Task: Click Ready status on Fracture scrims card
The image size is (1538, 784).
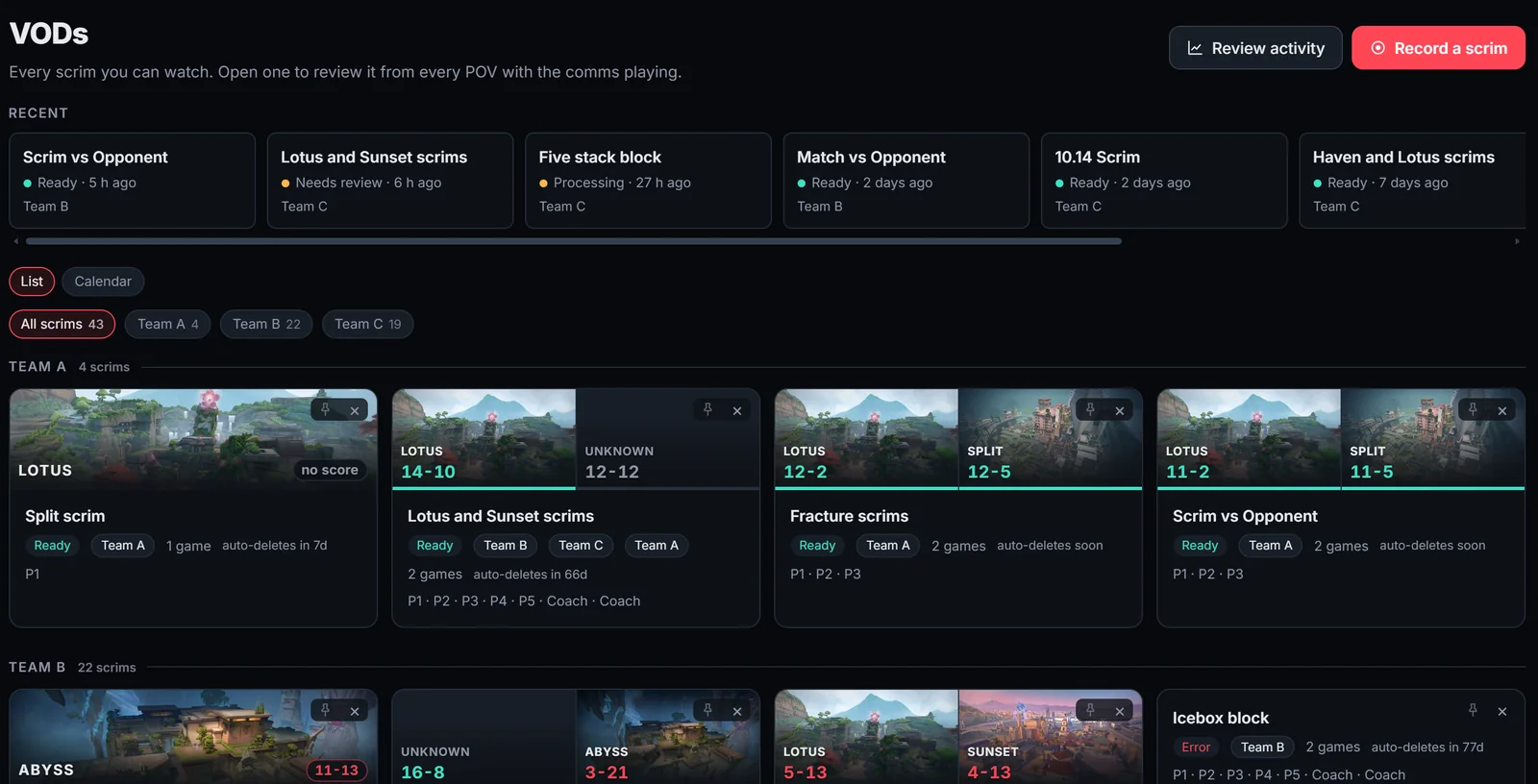Action: point(817,545)
